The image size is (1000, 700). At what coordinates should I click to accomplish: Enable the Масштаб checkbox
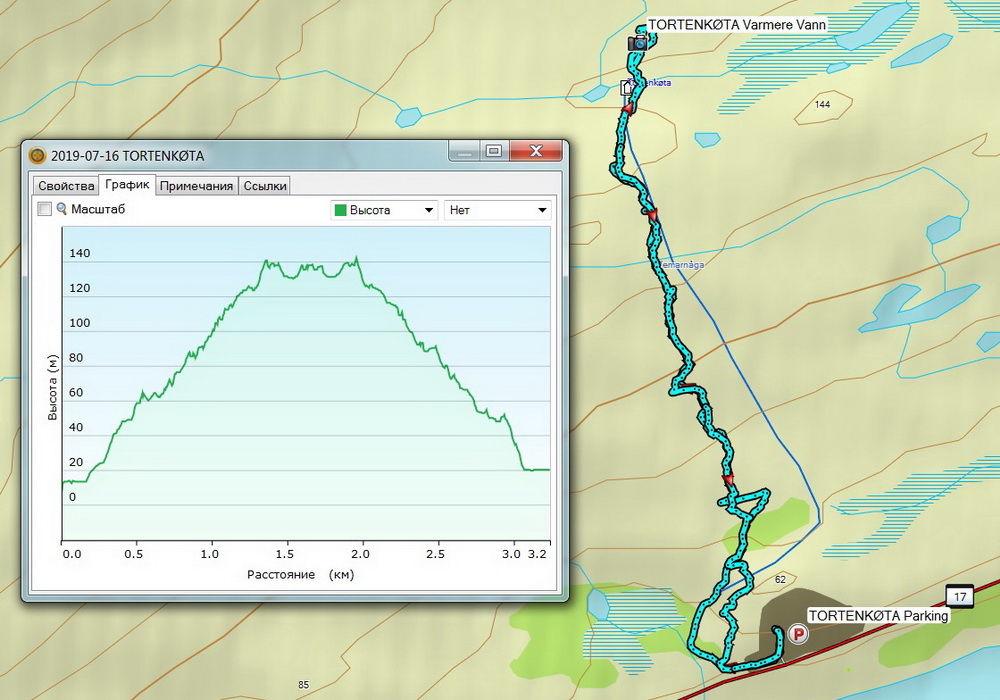point(44,209)
